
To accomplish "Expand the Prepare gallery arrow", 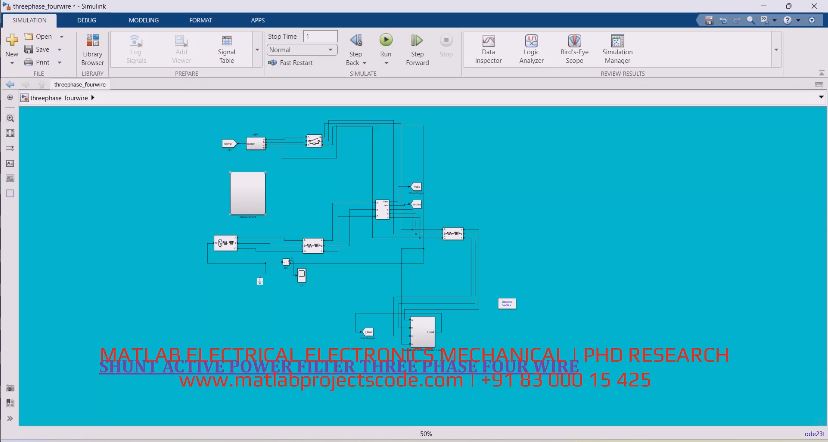I will (256, 49).
